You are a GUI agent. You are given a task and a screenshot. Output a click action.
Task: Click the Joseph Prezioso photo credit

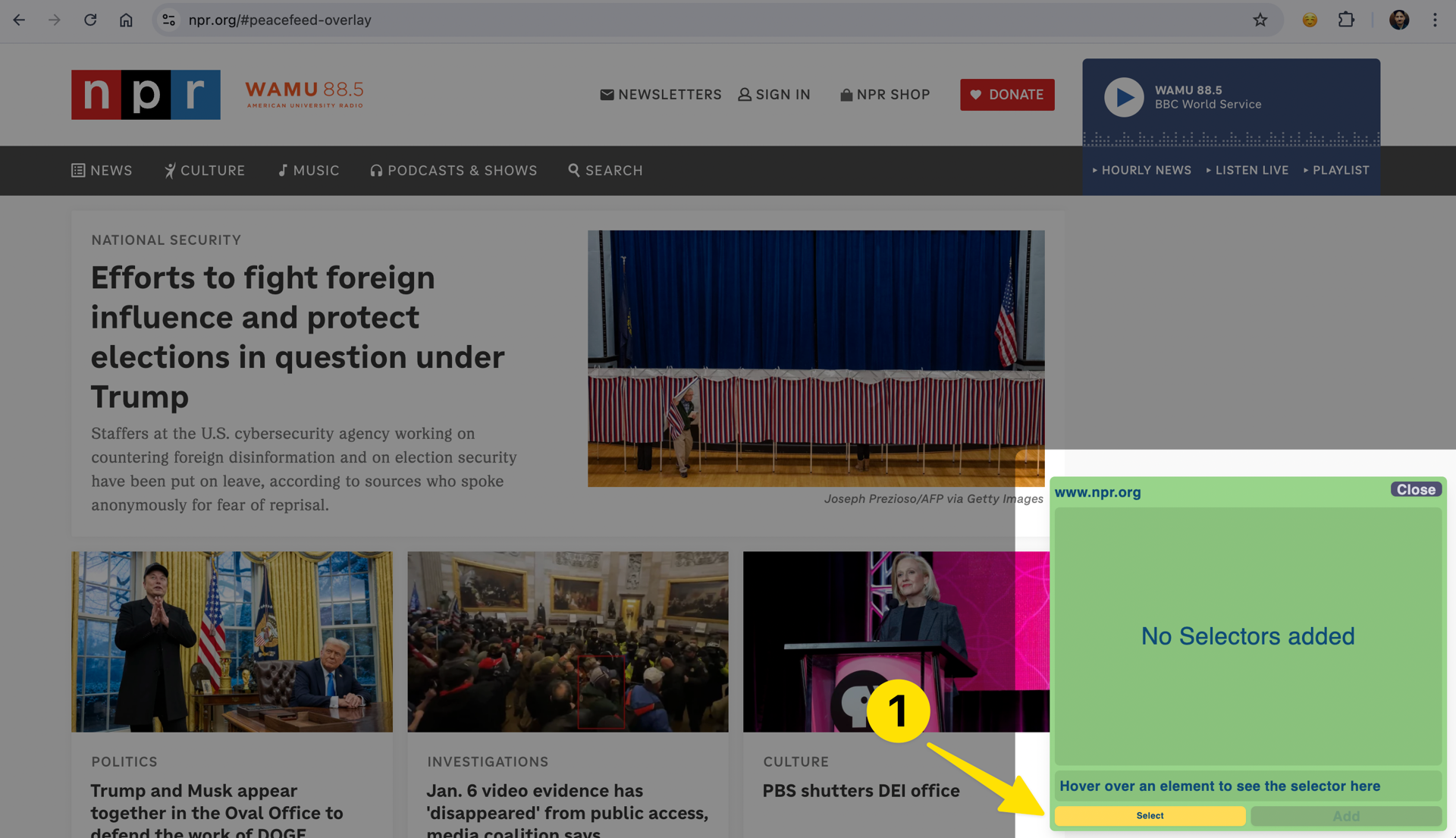click(934, 499)
